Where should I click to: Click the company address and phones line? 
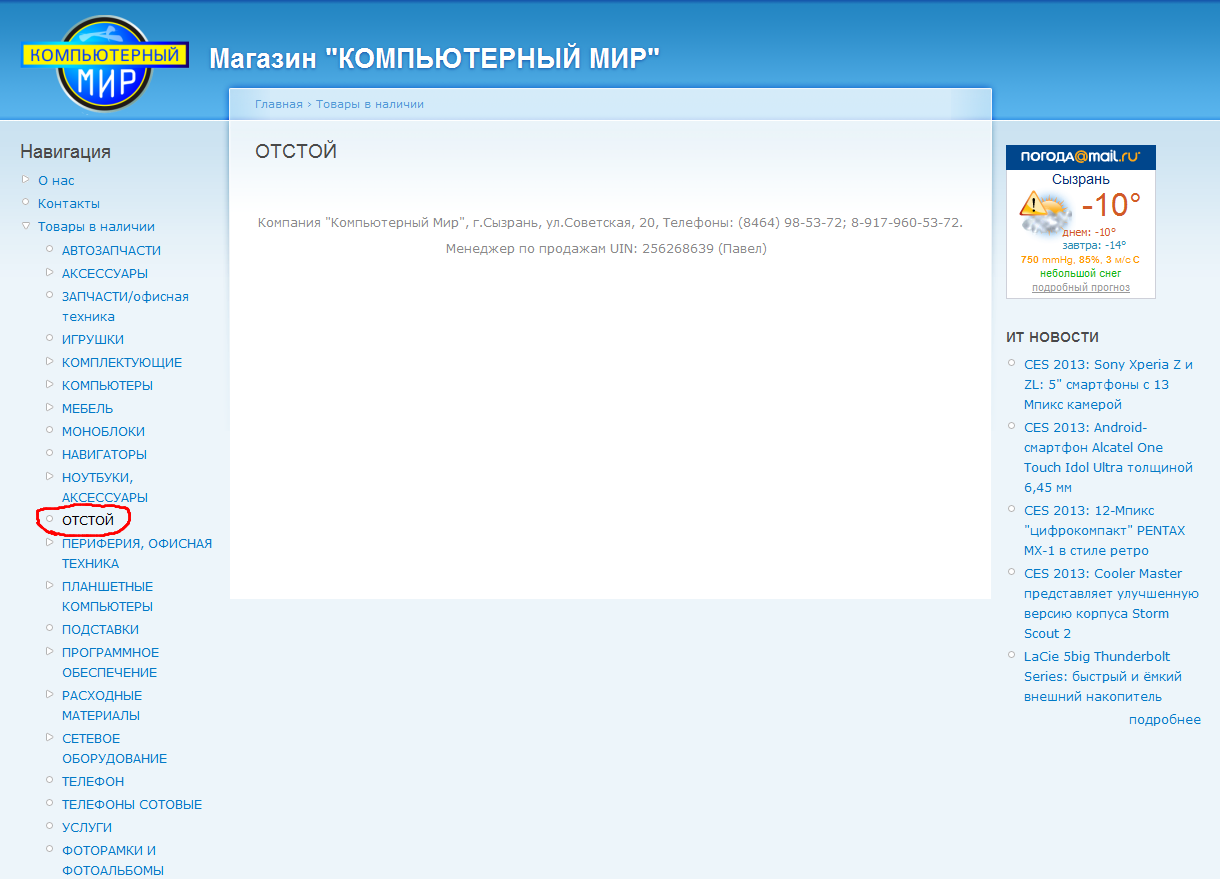(610, 223)
